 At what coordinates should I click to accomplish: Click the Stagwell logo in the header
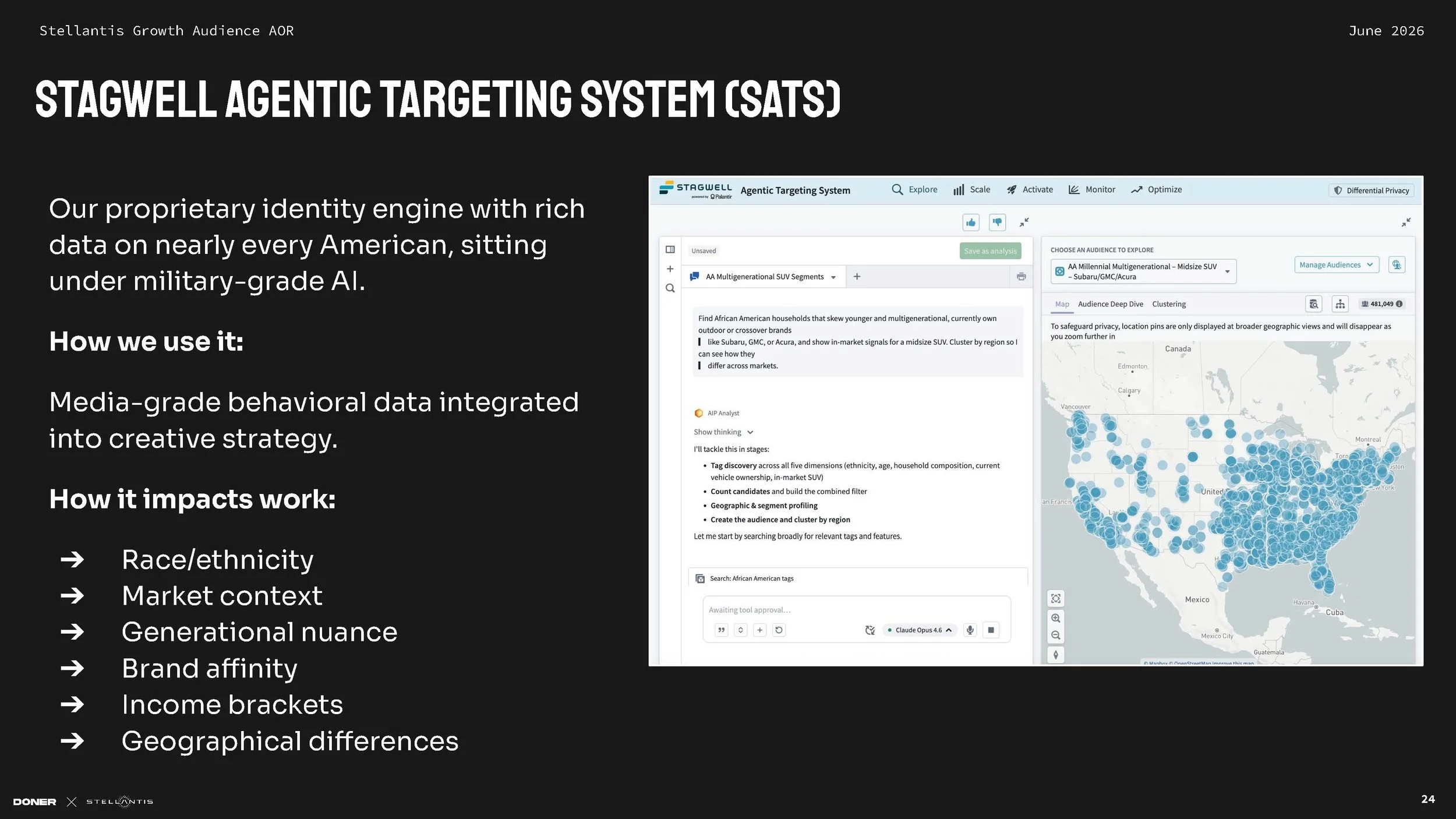pyautogui.click(x=696, y=190)
